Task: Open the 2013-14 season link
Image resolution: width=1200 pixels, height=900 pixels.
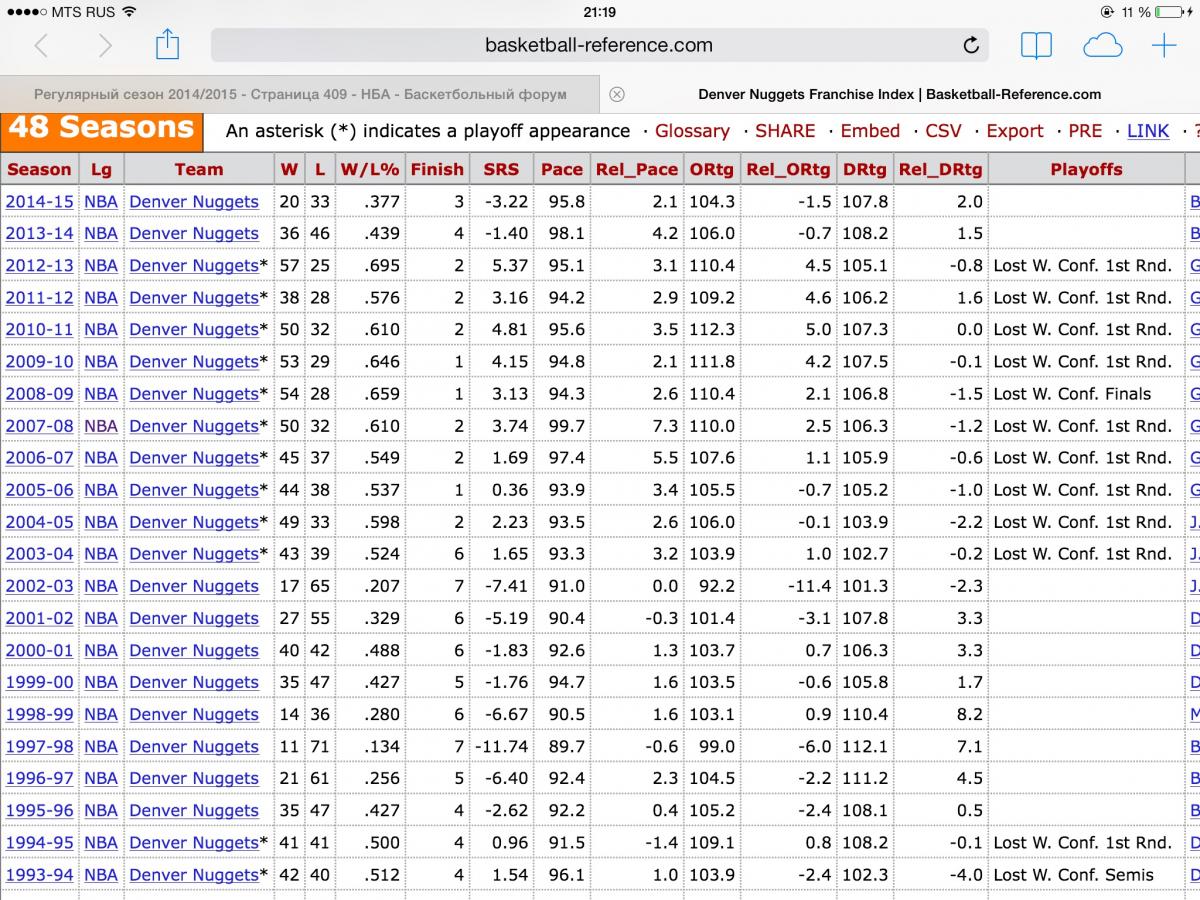Action: [x=40, y=234]
